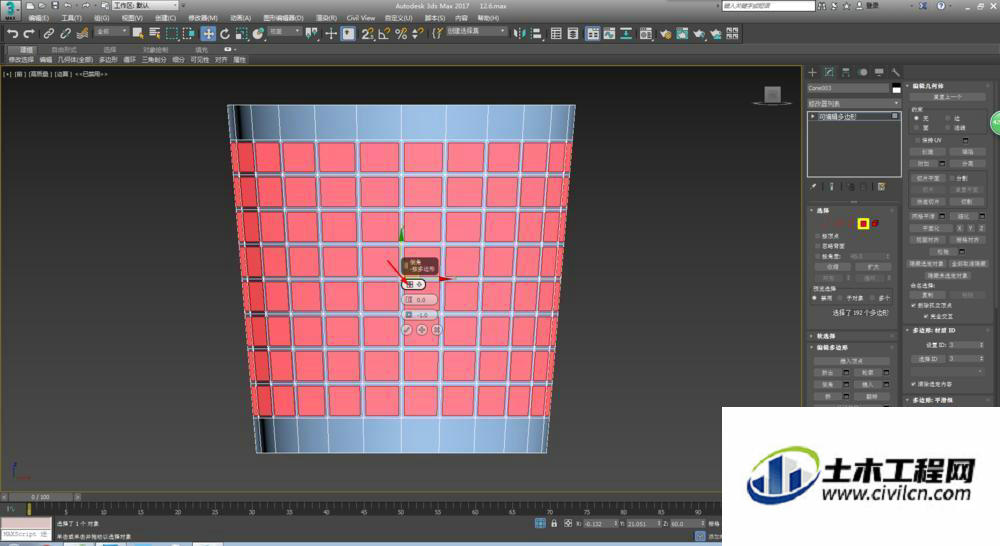Toggle the 保持UV checkbox
The width and height of the screenshot is (1000, 546).
click(918, 140)
